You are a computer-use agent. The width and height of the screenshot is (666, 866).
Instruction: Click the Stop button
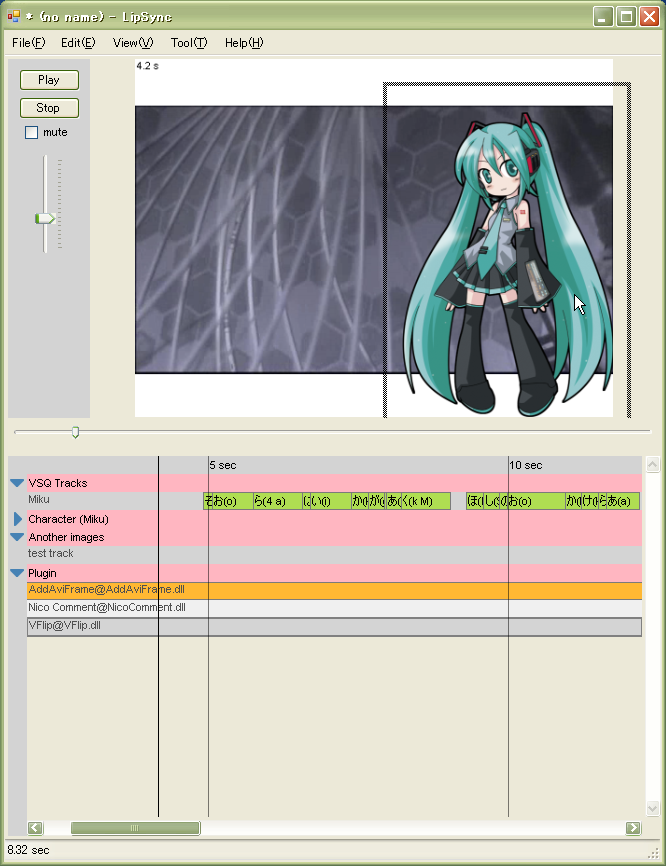[49, 108]
